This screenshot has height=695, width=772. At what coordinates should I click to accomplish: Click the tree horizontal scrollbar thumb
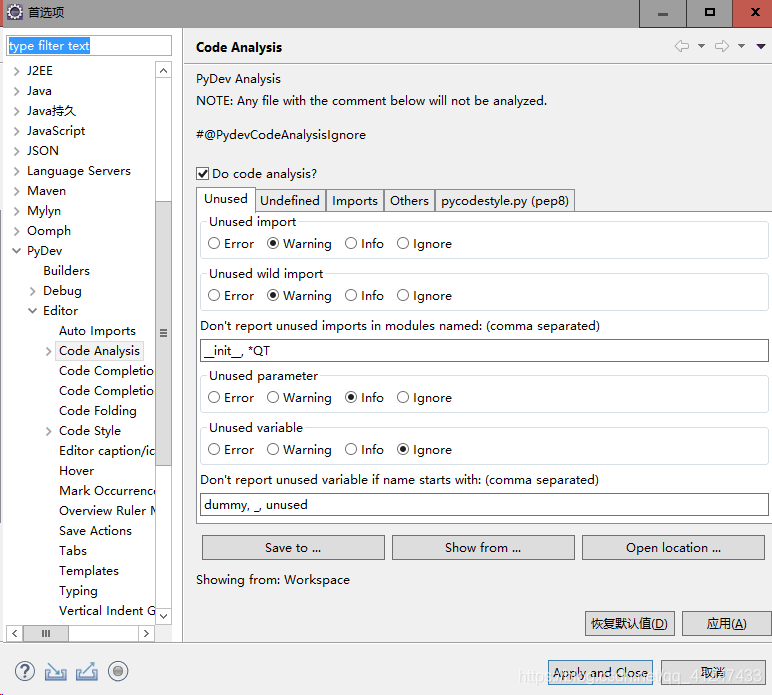click(x=46, y=633)
